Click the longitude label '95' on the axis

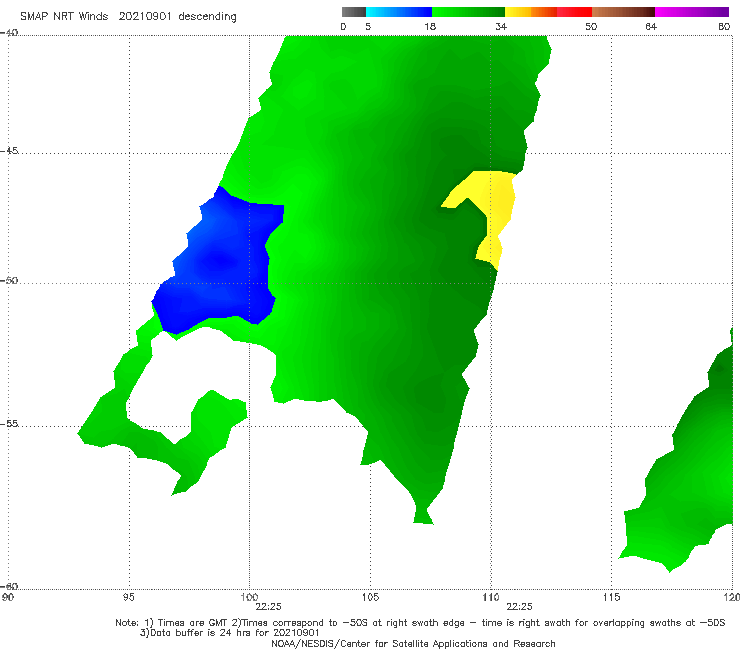(128, 597)
